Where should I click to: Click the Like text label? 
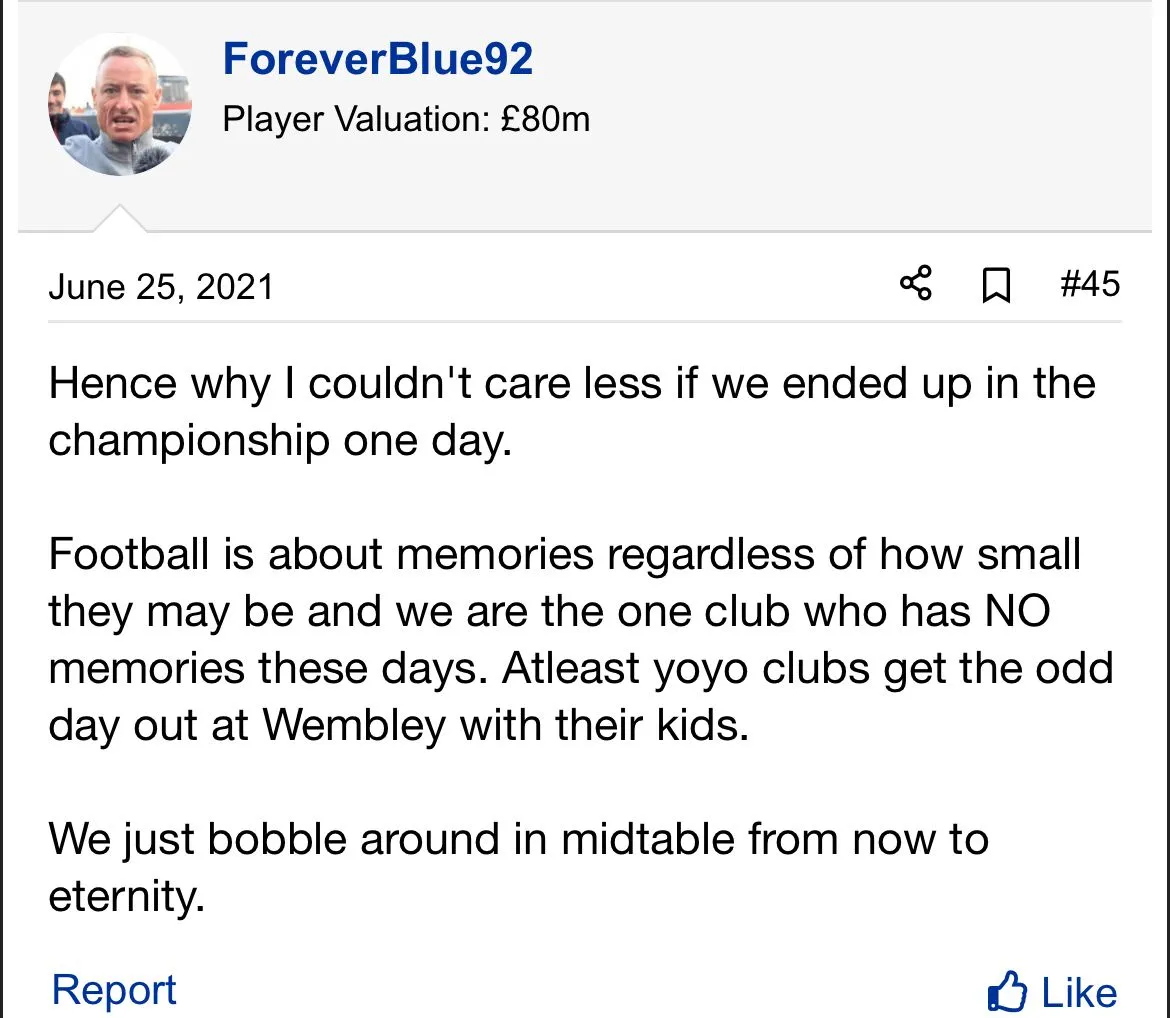[x=1079, y=993]
